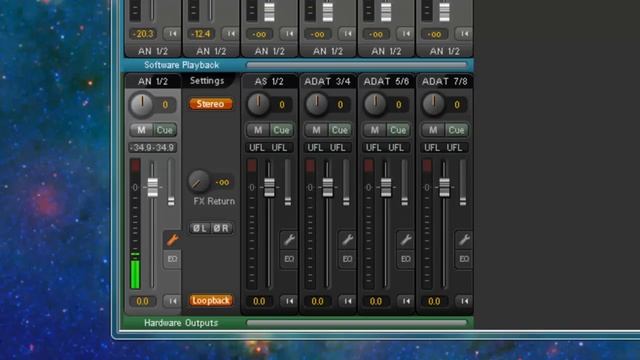Click the rewind-arrow button next to the -20.3 value
Viewport: 640px width, 360px height.
(x=172, y=34)
